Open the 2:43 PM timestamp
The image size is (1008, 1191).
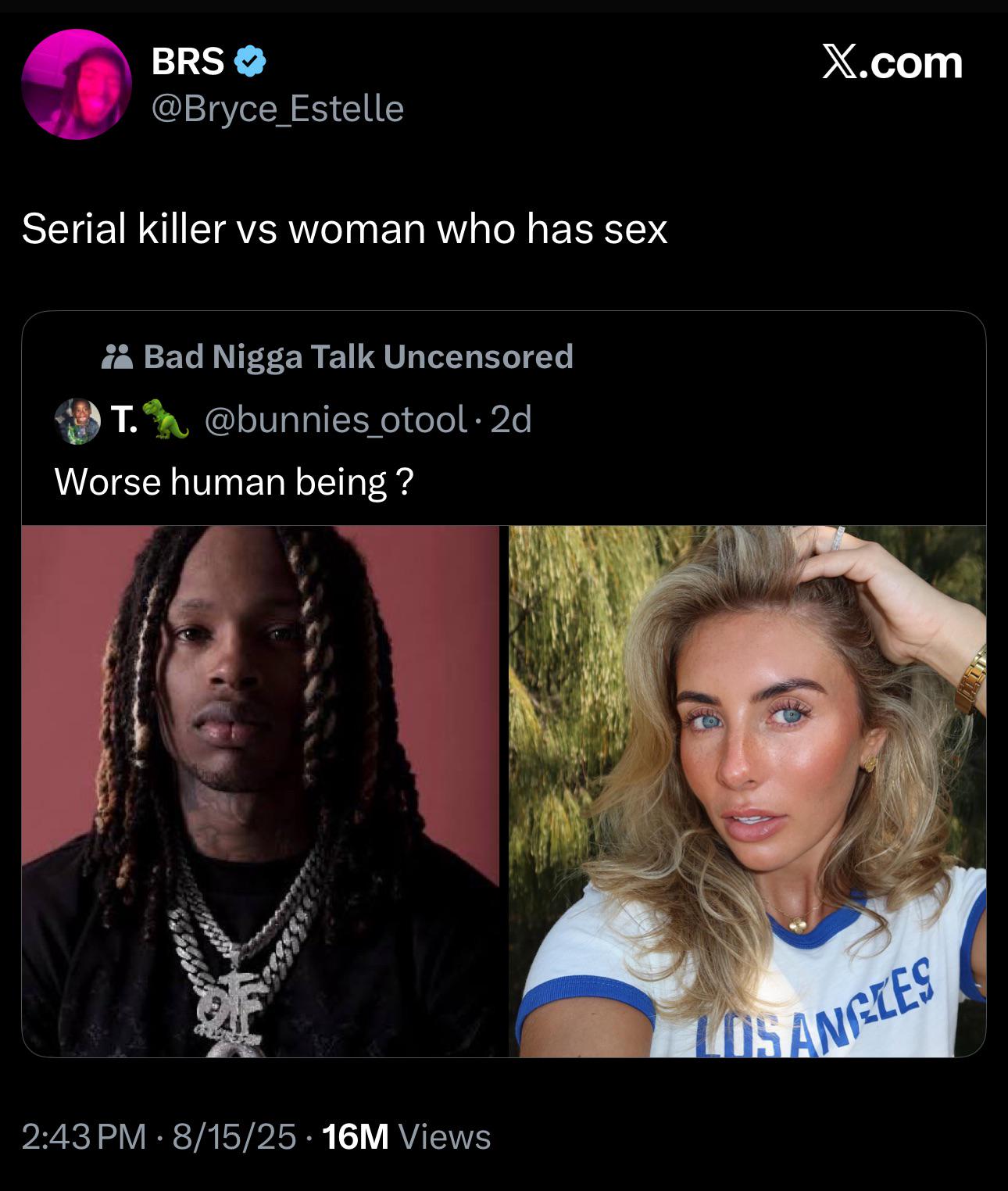click(x=84, y=1136)
